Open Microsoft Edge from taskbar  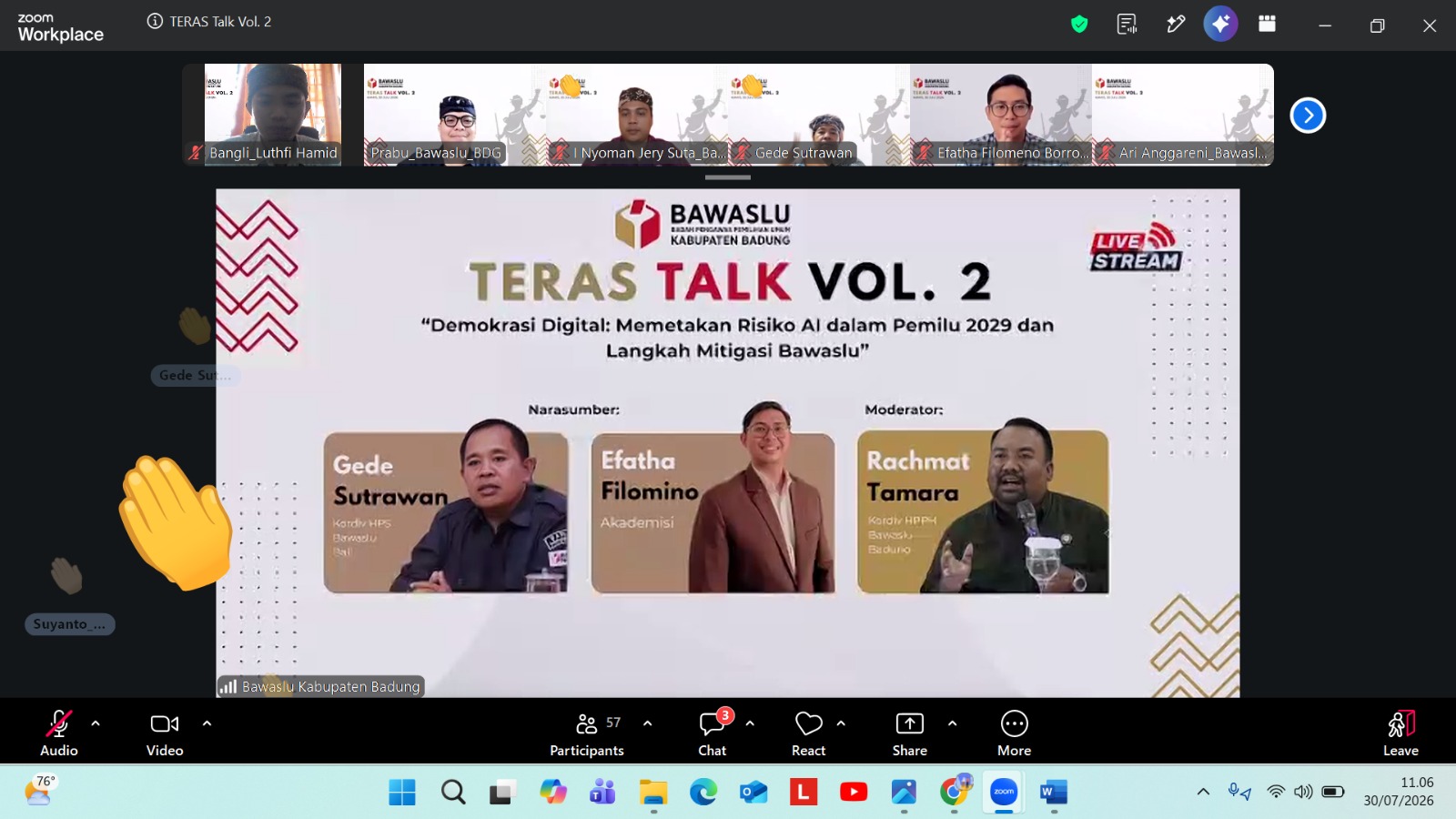pyautogui.click(x=703, y=792)
